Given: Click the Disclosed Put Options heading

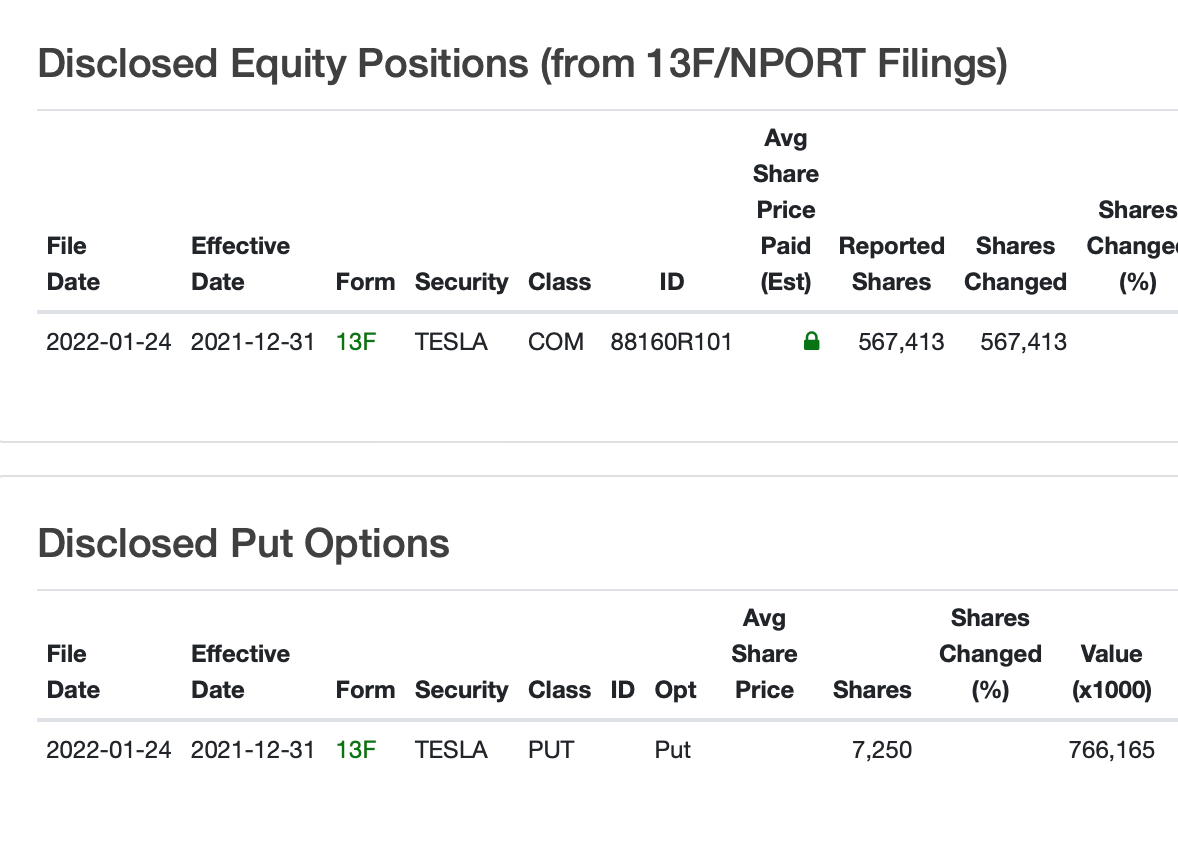Looking at the screenshot, I should (243, 543).
